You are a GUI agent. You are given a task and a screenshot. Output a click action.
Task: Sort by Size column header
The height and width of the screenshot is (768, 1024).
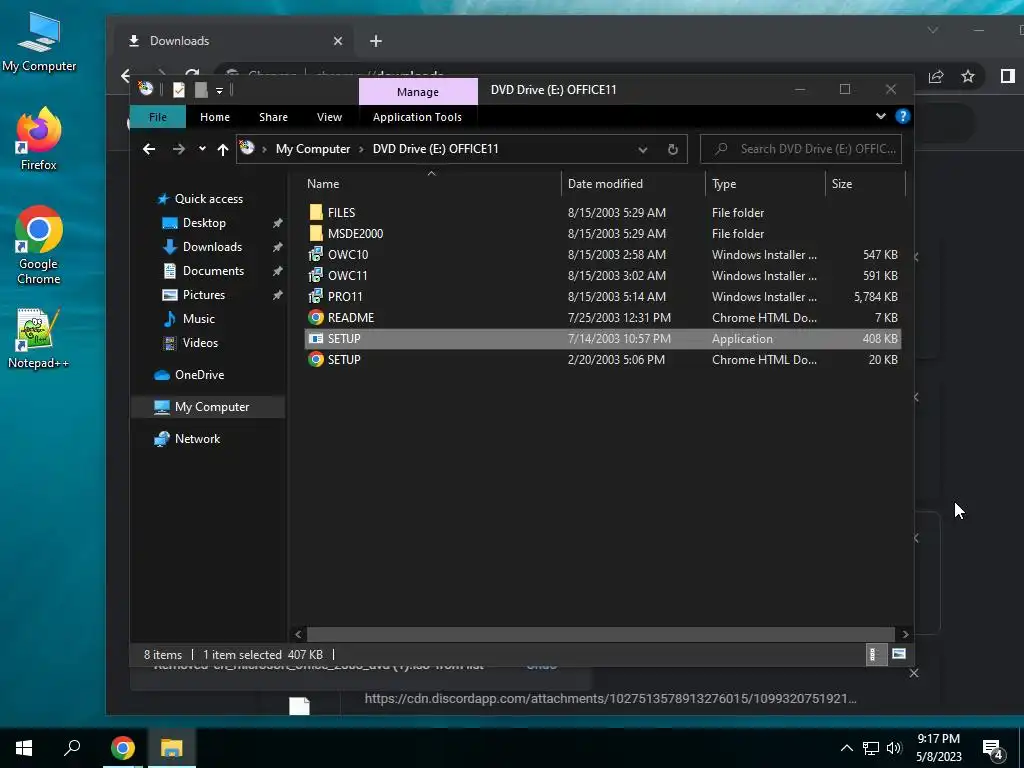coord(842,184)
